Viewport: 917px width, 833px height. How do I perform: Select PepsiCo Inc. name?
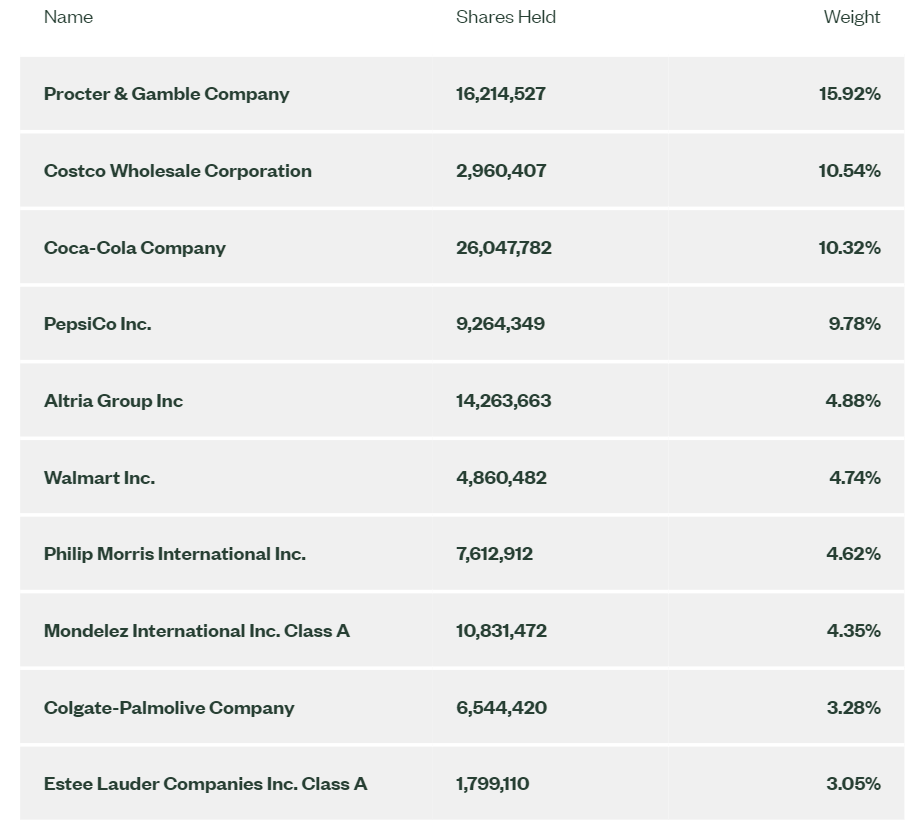pos(98,324)
